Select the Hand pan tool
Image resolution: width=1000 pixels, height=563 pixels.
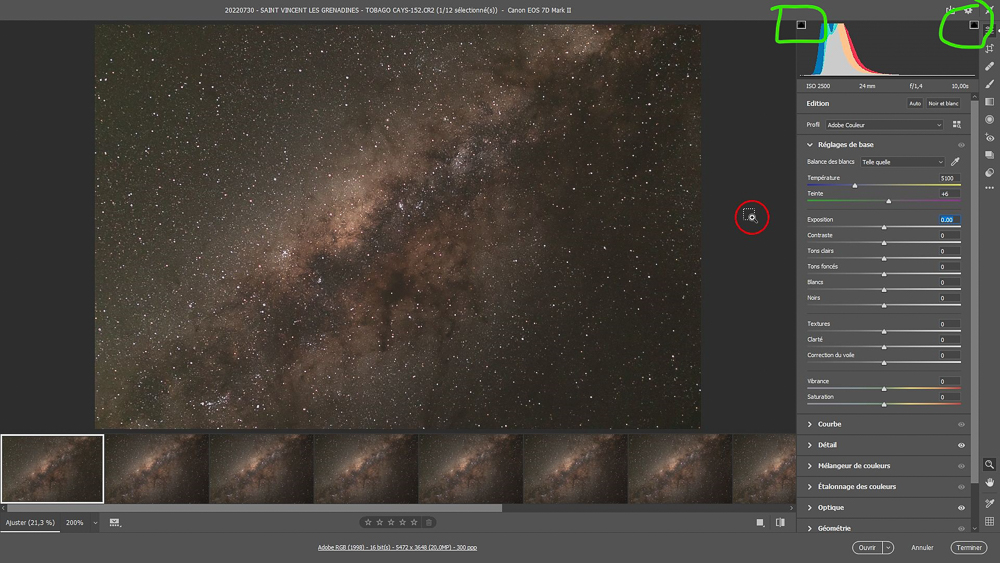pos(989,483)
